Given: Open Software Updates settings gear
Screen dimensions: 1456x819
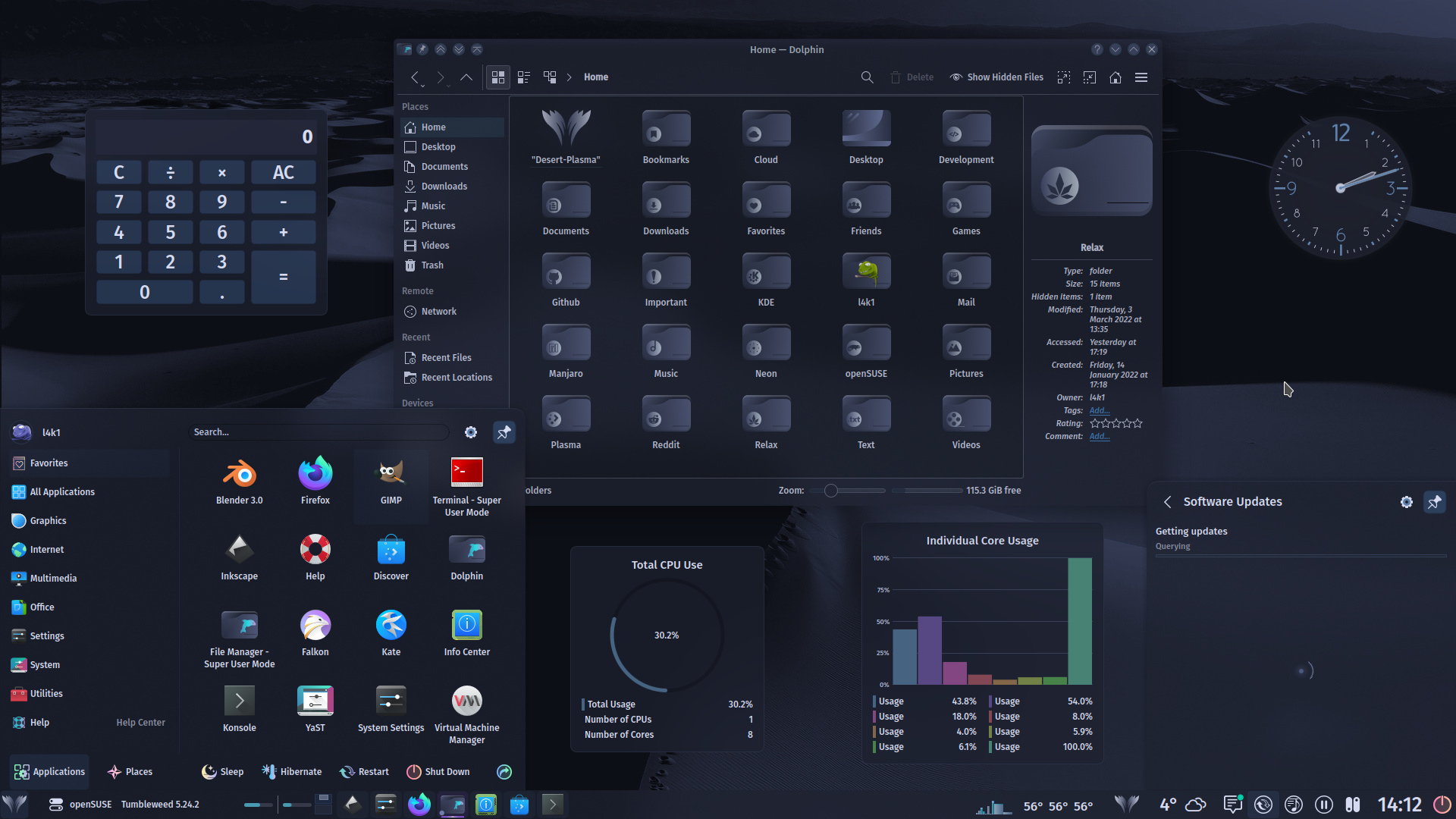Looking at the screenshot, I should pos(1406,502).
